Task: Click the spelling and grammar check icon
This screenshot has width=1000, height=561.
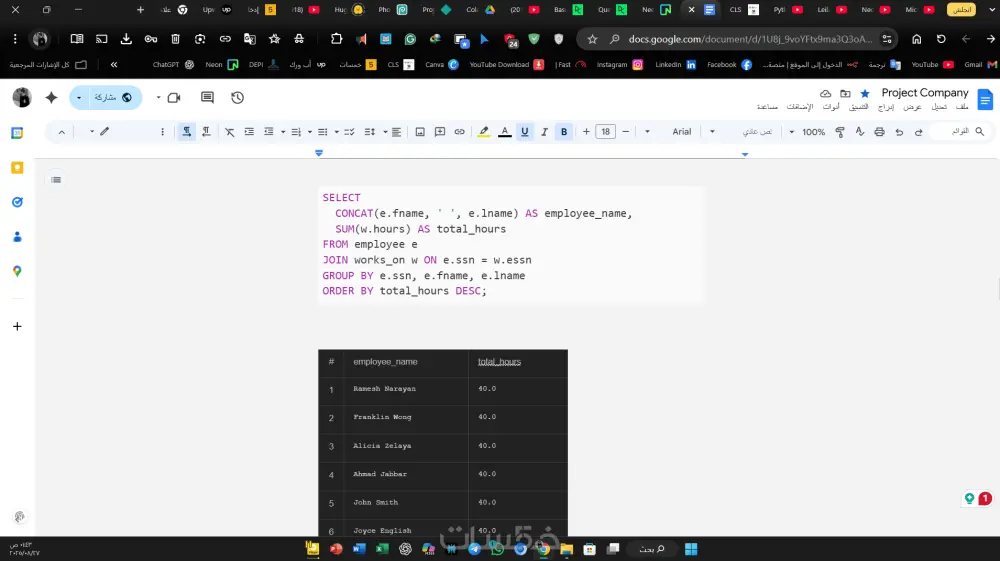Action: click(860, 132)
